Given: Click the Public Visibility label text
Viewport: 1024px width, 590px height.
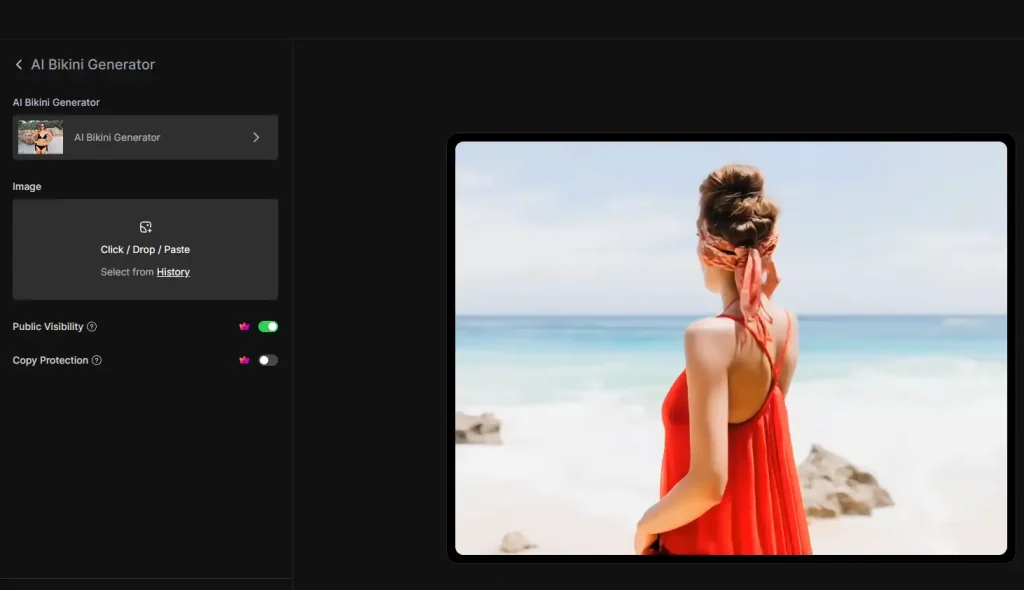Looking at the screenshot, I should pyautogui.click(x=47, y=326).
